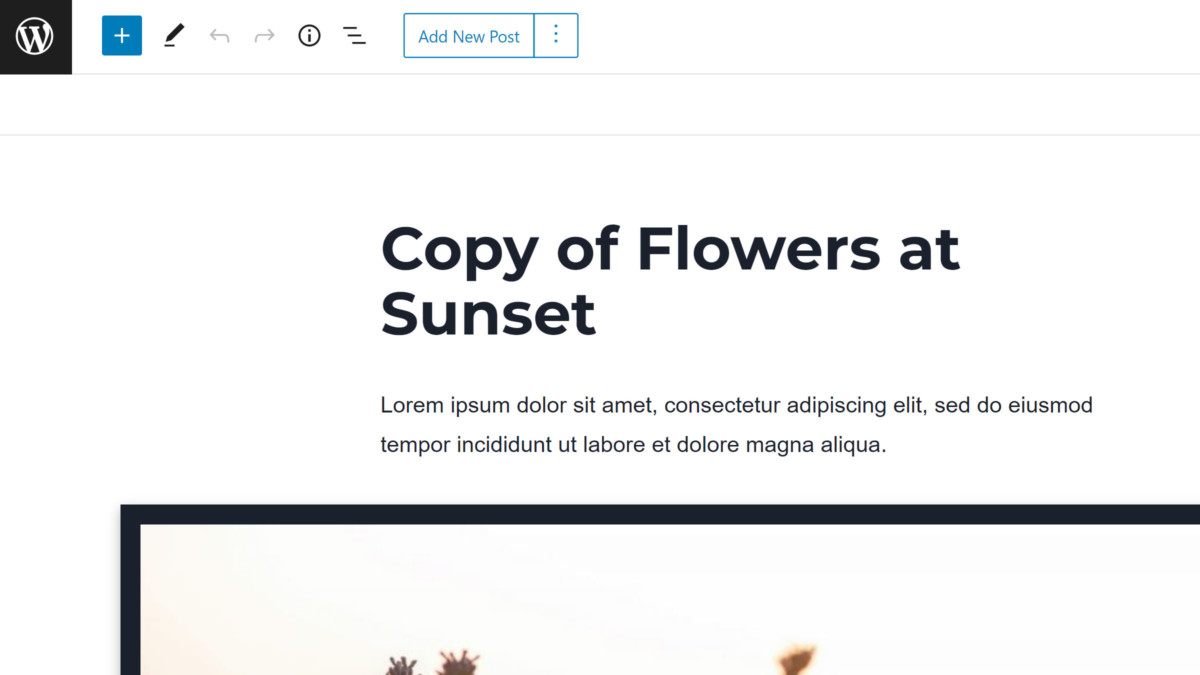The width and height of the screenshot is (1200, 675).
Task: Click the Undo arrow icon
Action: pyautogui.click(x=219, y=35)
